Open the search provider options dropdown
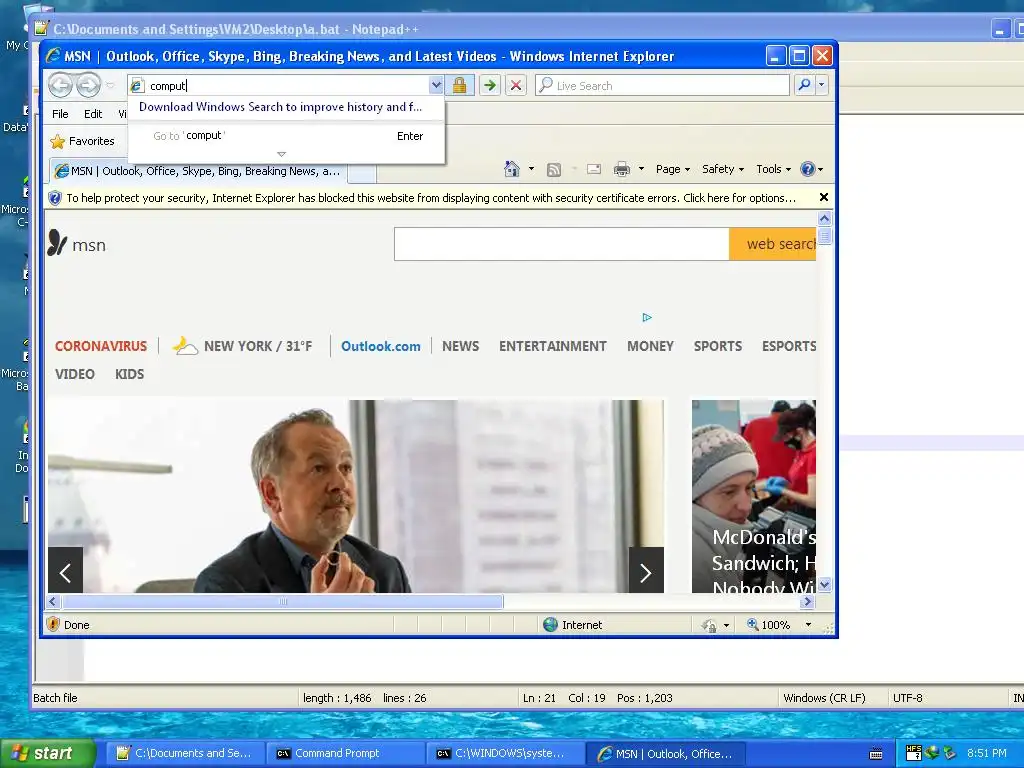The height and width of the screenshot is (768, 1024). pyautogui.click(x=822, y=86)
